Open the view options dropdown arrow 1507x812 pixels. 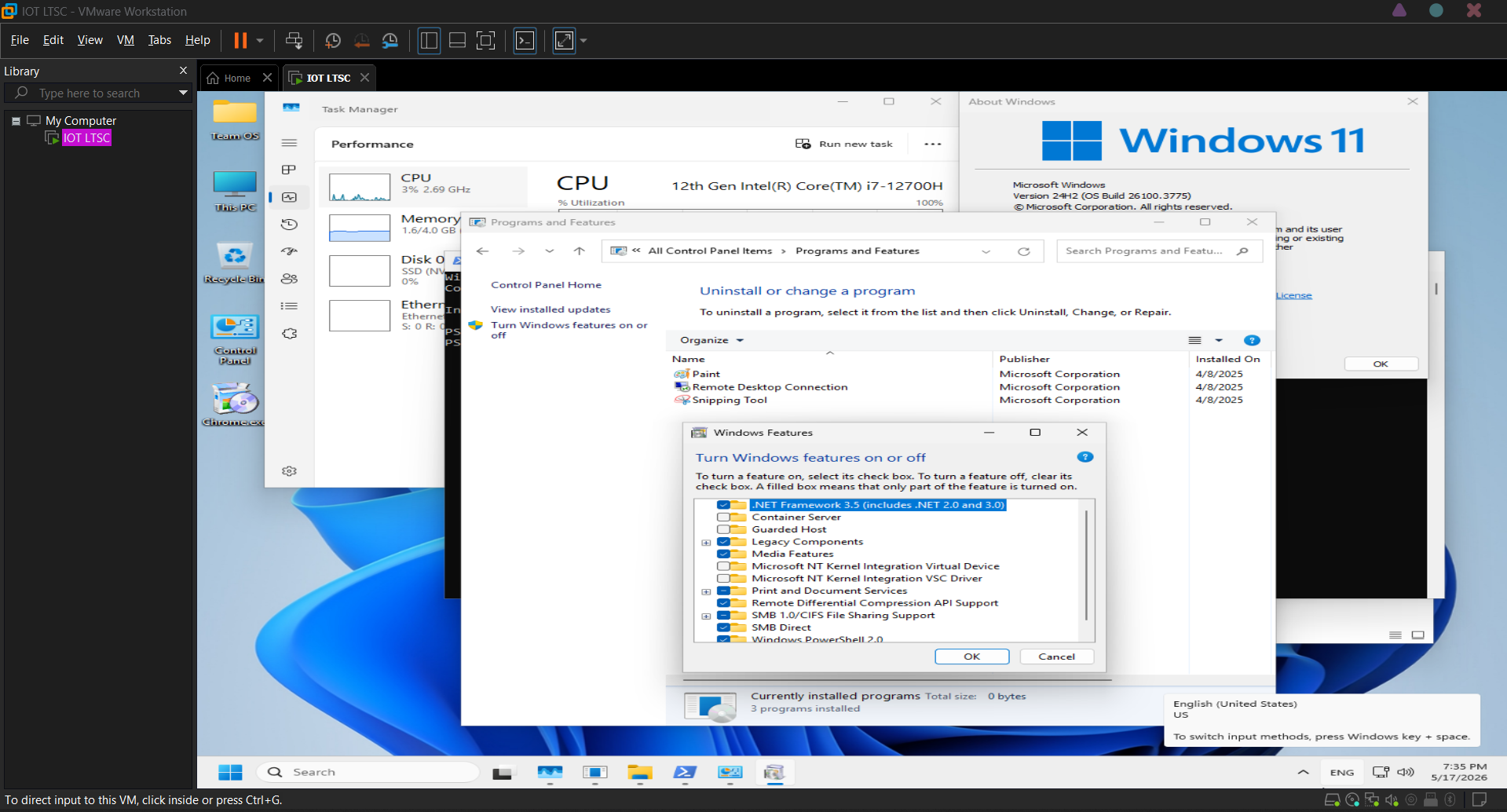[1219, 340]
